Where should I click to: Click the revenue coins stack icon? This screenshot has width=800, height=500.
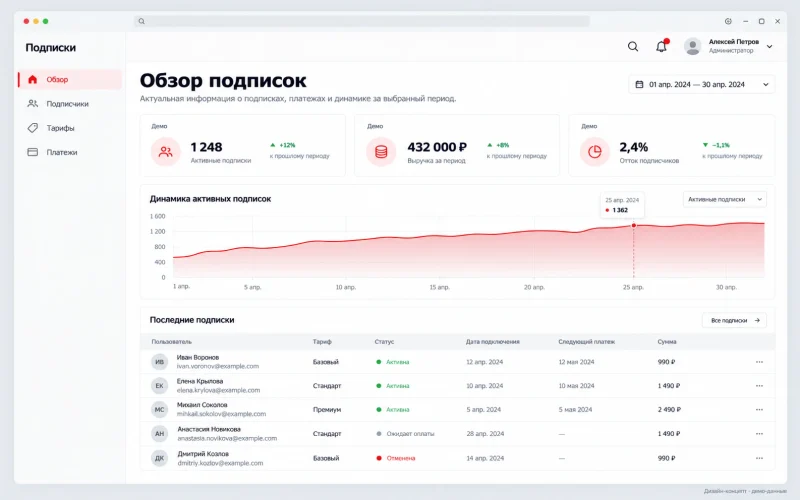coord(381,152)
